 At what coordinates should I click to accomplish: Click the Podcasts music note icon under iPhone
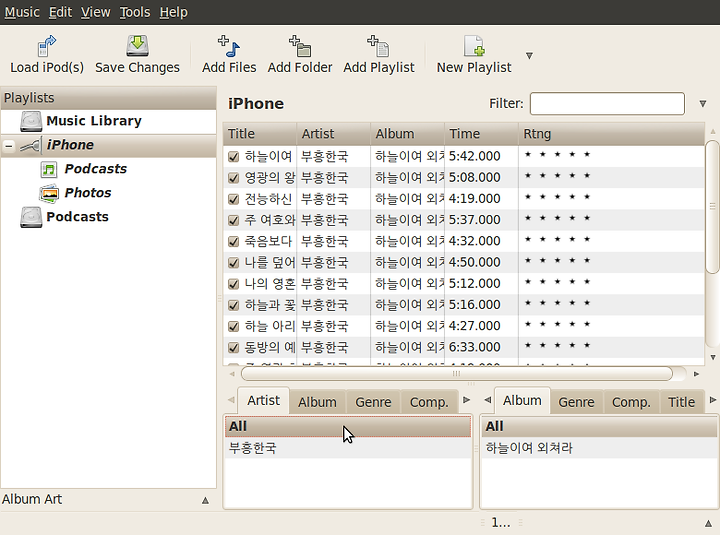[x=49, y=169]
